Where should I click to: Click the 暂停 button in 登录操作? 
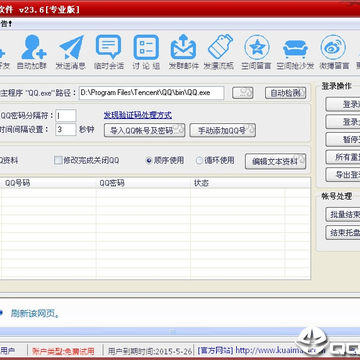click(x=343, y=139)
